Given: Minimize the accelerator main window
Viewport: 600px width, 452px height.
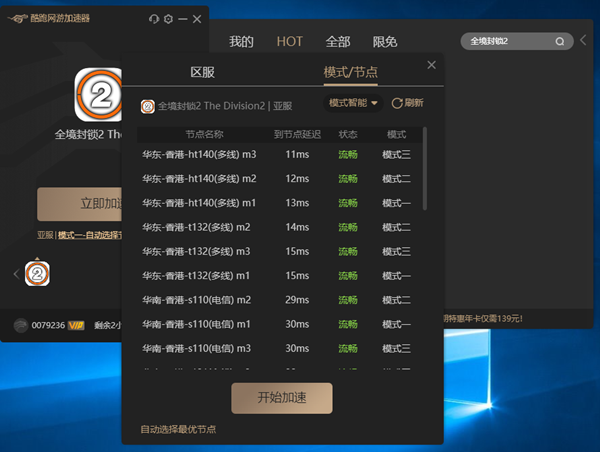Looking at the screenshot, I should pos(183,19).
